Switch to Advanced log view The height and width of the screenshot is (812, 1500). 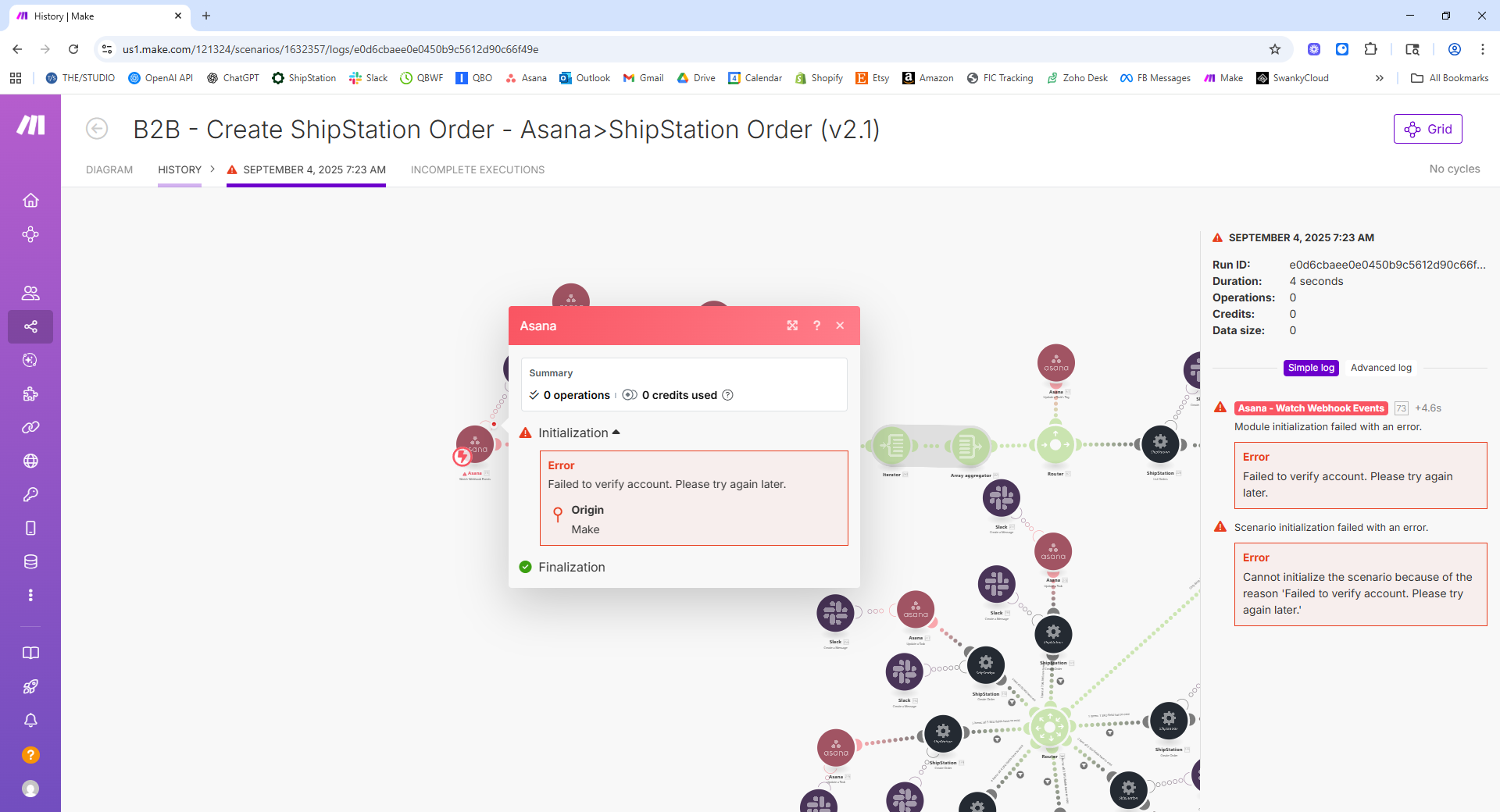click(1380, 368)
